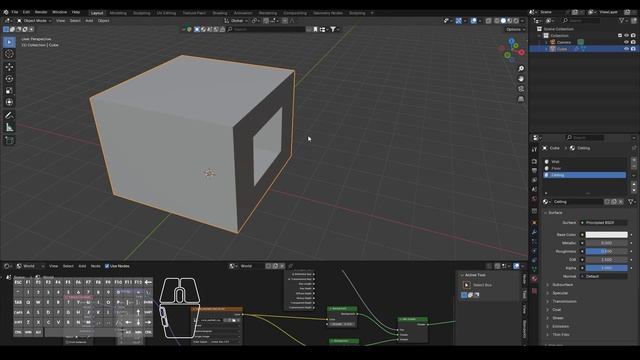640x360 pixels.
Task: Open the Material properties tab
Action: [x=534, y=279]
